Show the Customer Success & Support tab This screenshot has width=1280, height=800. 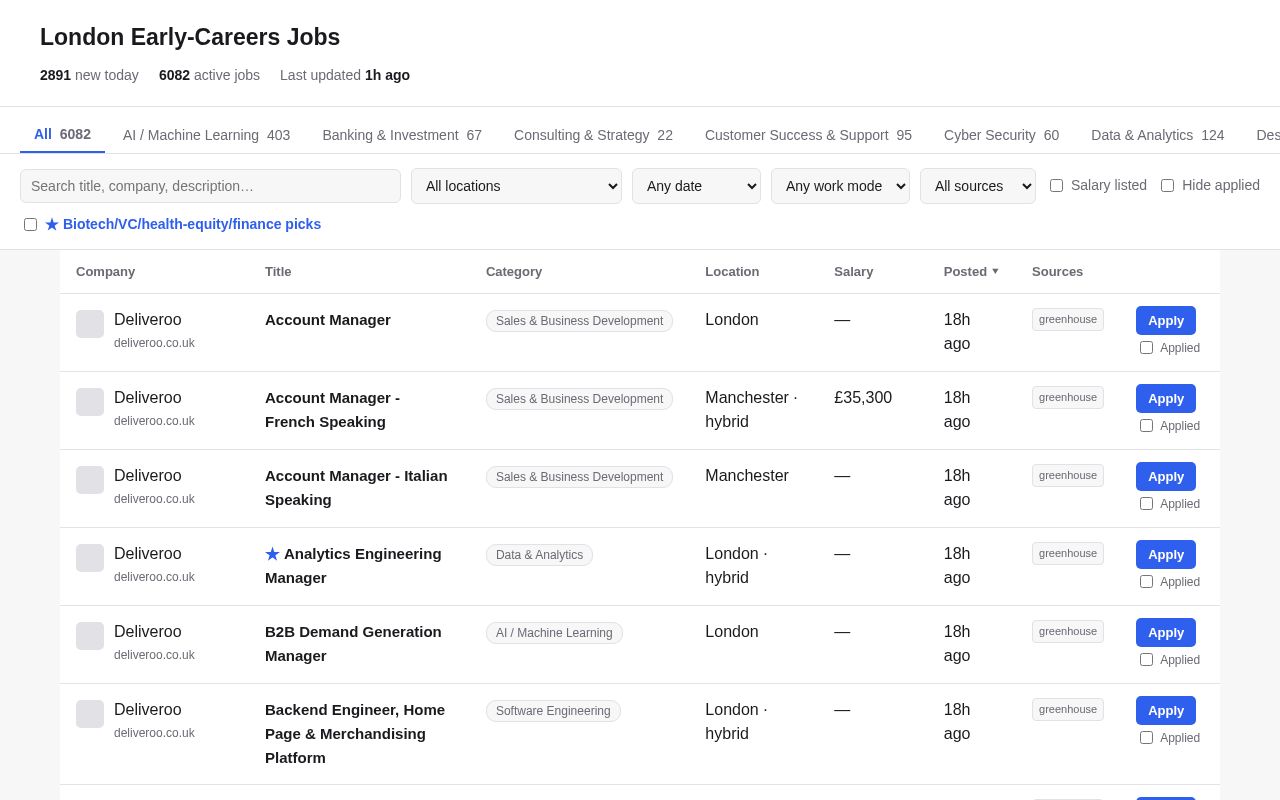[808, 135]
